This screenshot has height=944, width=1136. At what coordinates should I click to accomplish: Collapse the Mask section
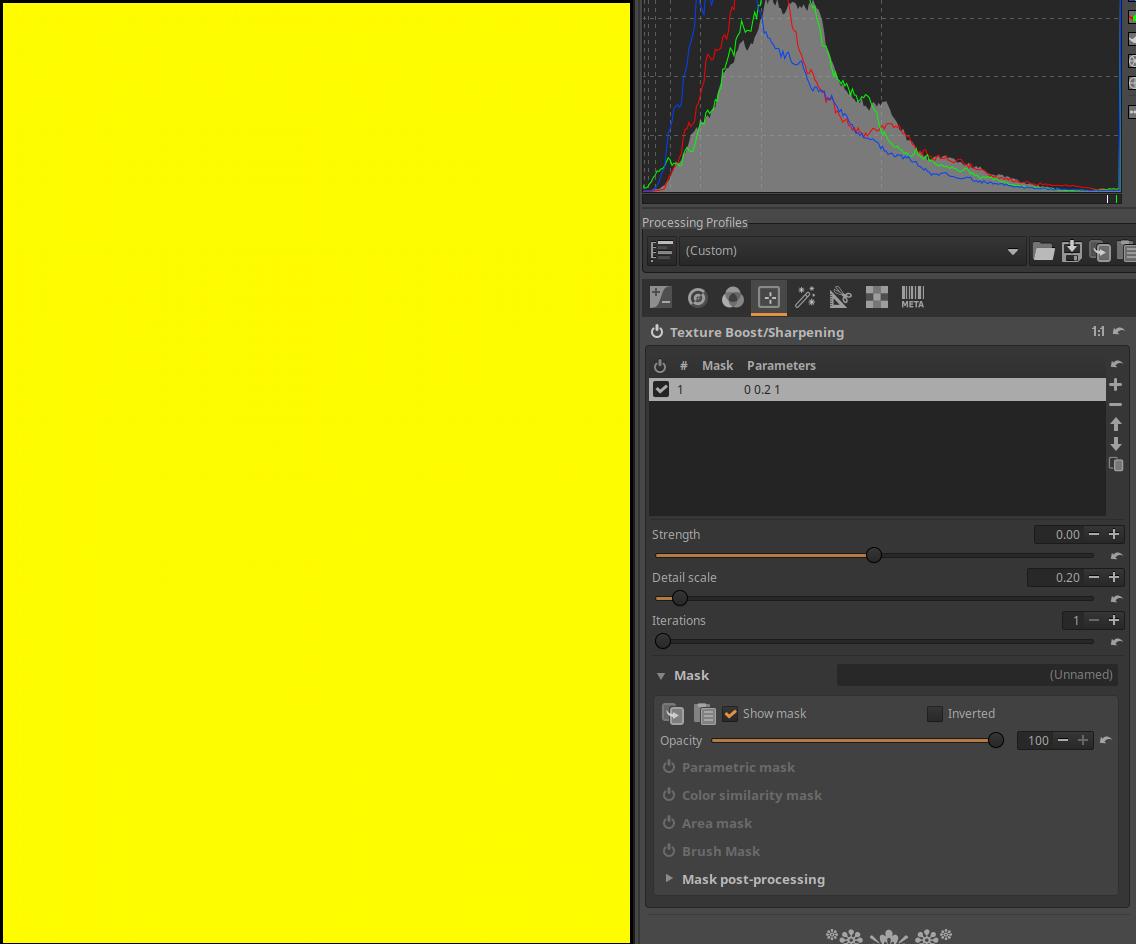[x=661, y=676]
